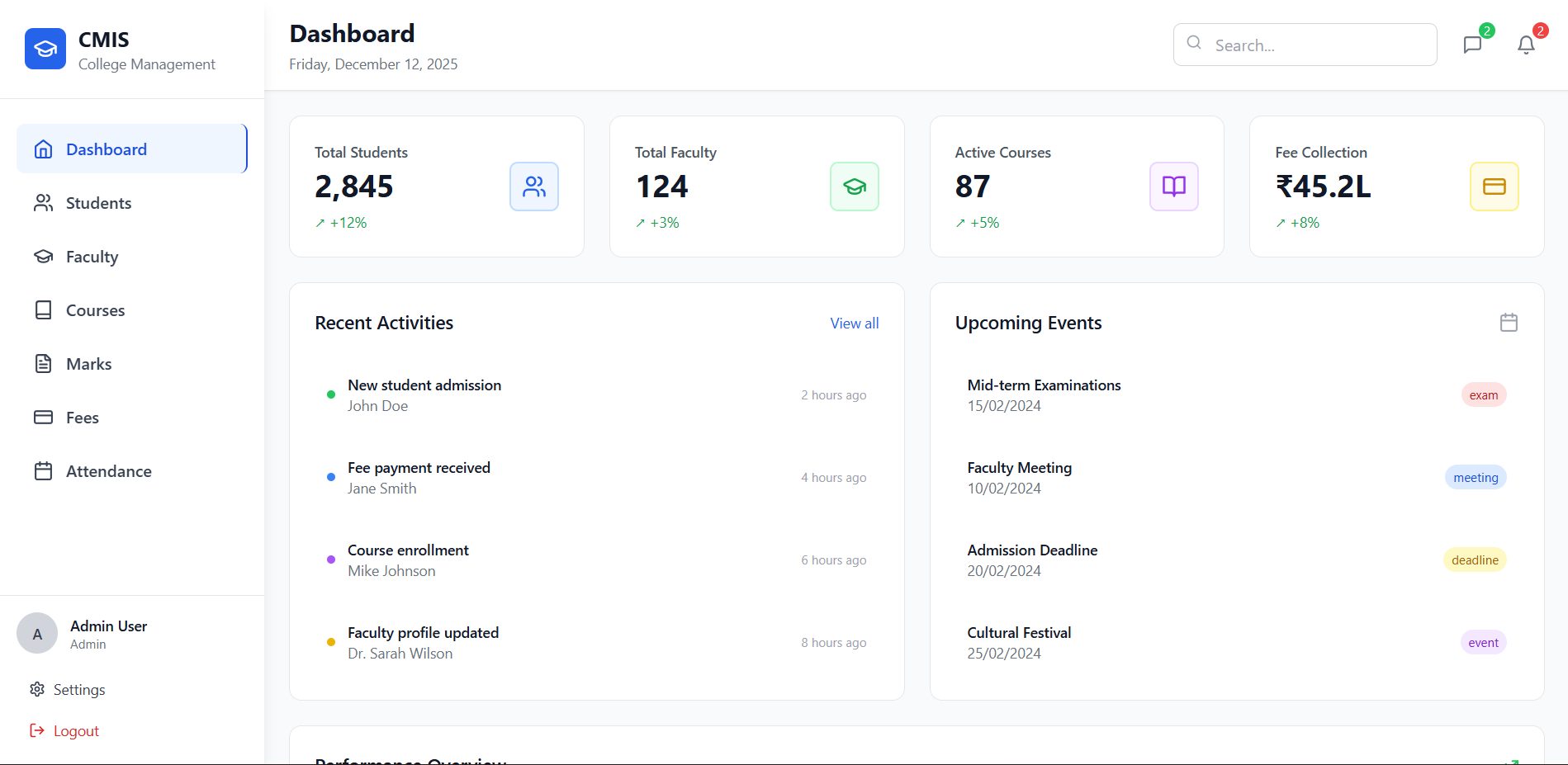
Task: Select the Dashboard menu label
Action: 107,149
